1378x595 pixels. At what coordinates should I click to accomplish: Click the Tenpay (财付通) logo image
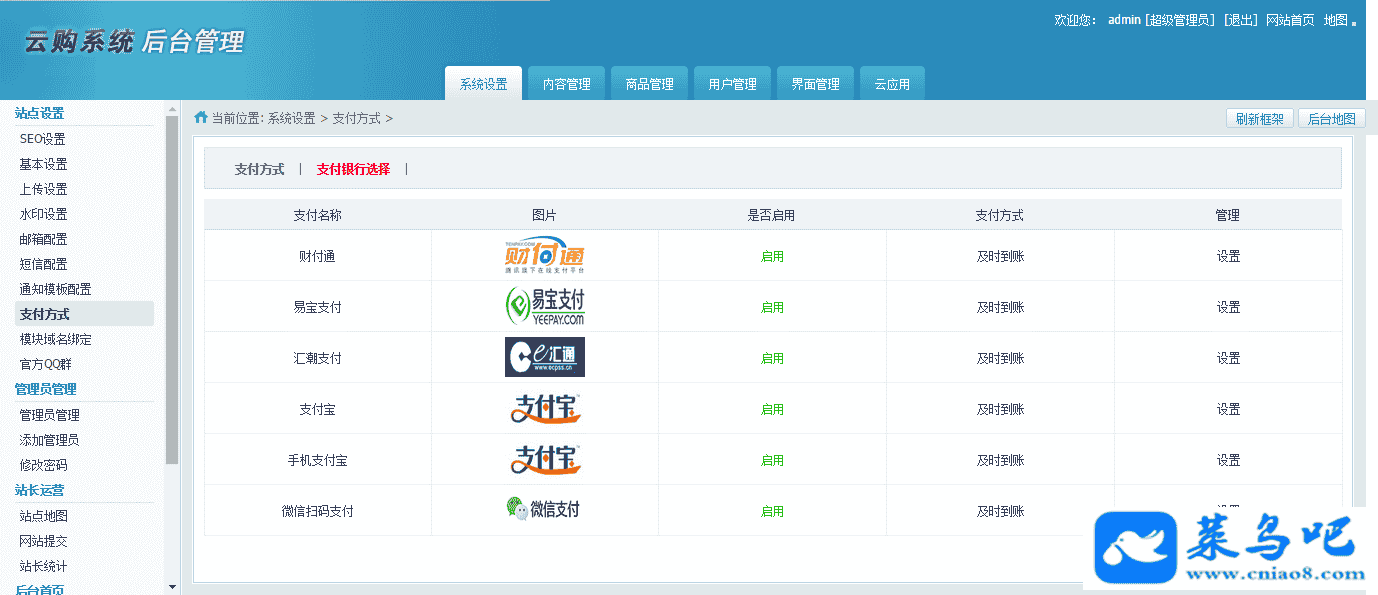point(544,256)
